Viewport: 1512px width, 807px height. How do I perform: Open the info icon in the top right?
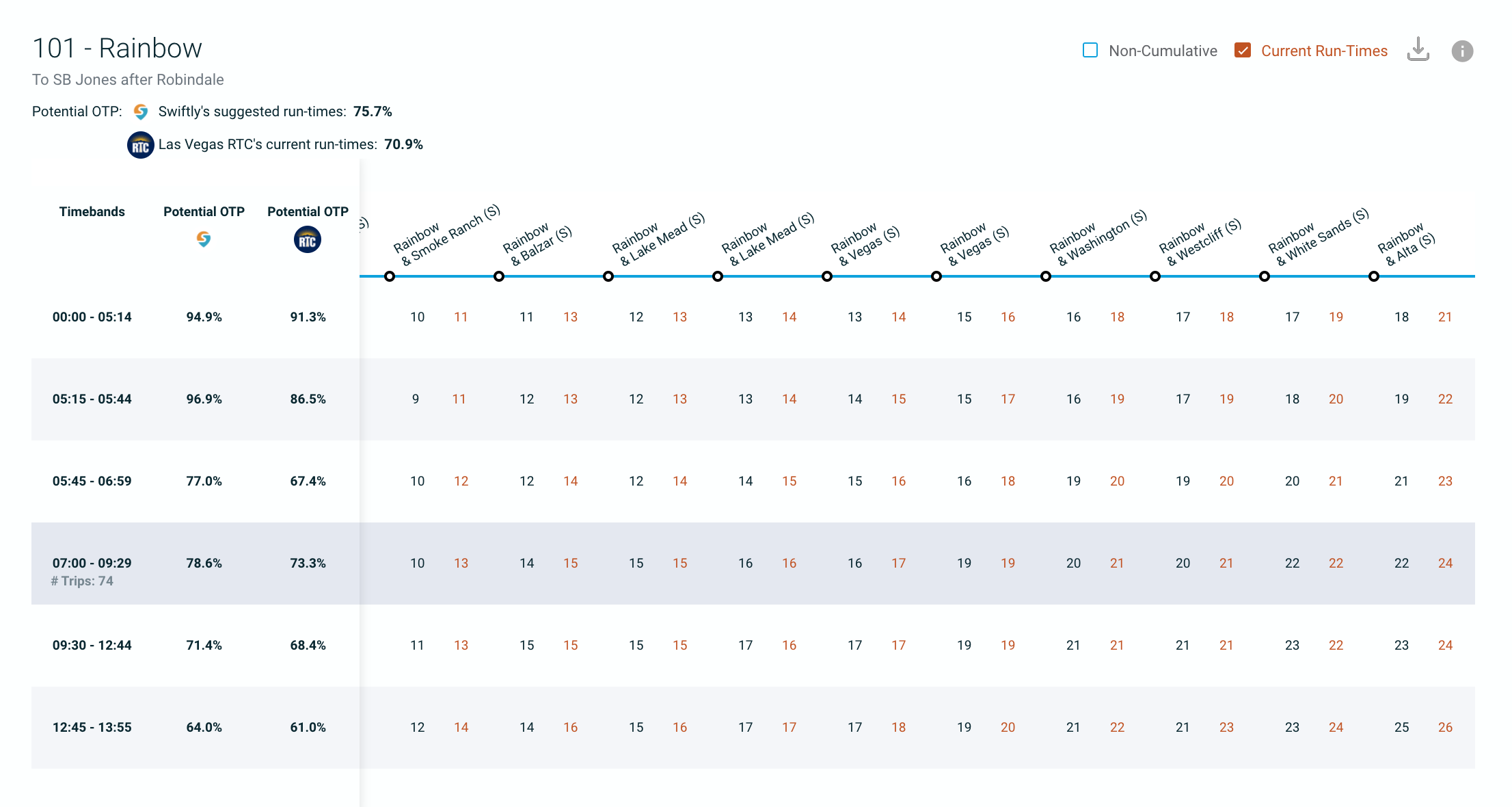[1462, 51]
